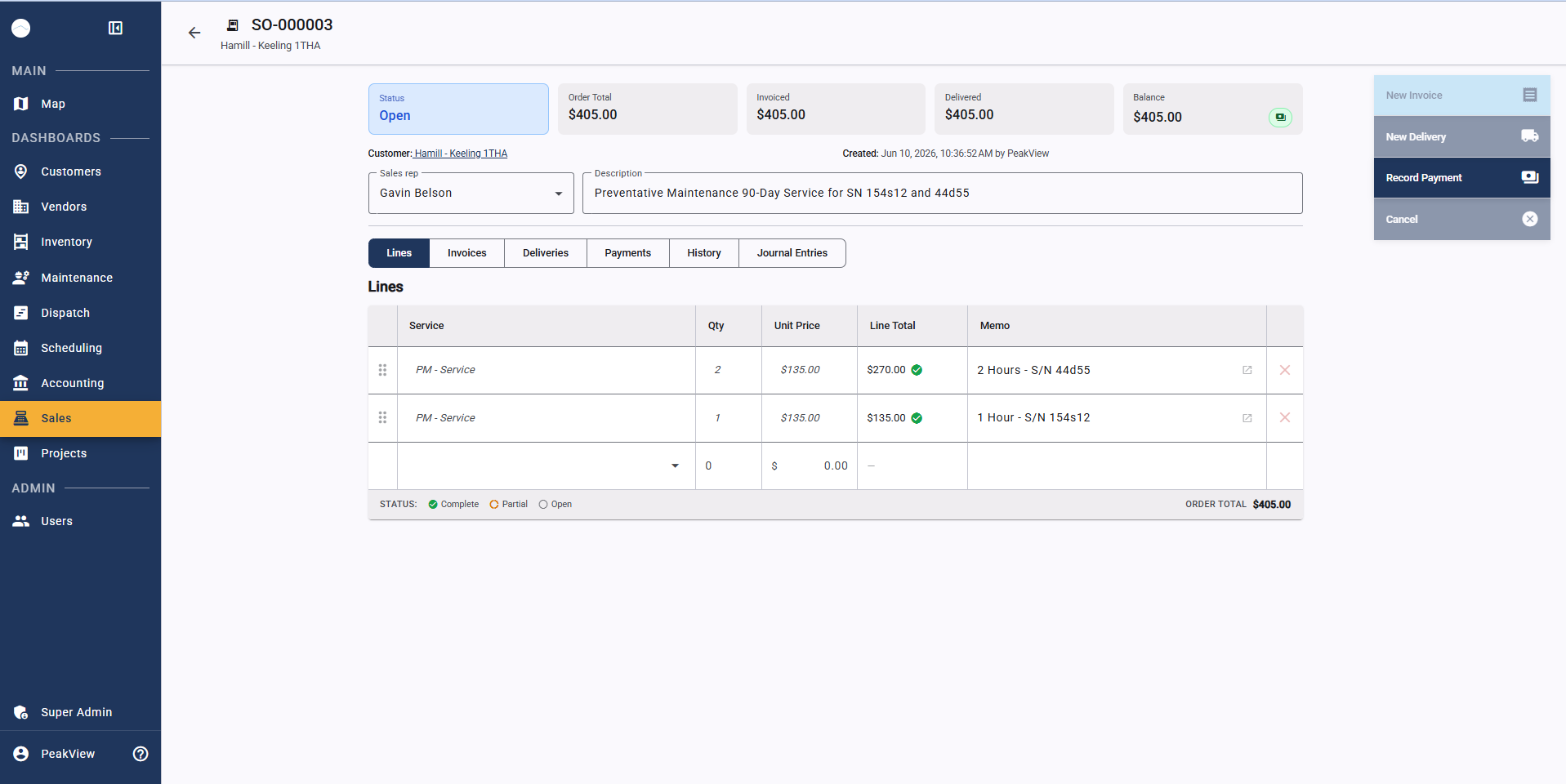The image size is (1566, 784).
Task: Switch to the History tab
Action: click(704, 253)
